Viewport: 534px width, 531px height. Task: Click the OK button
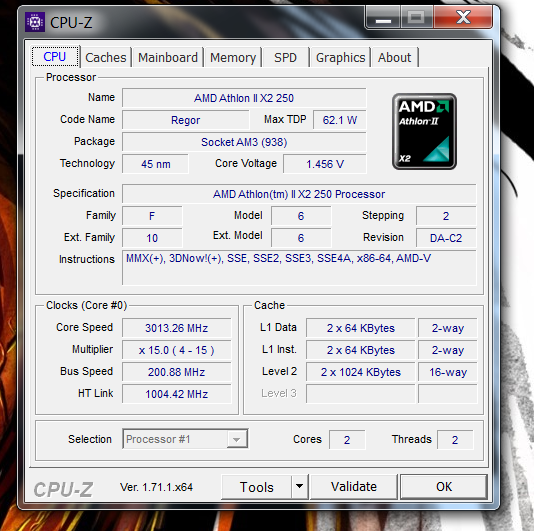(444, 487)
